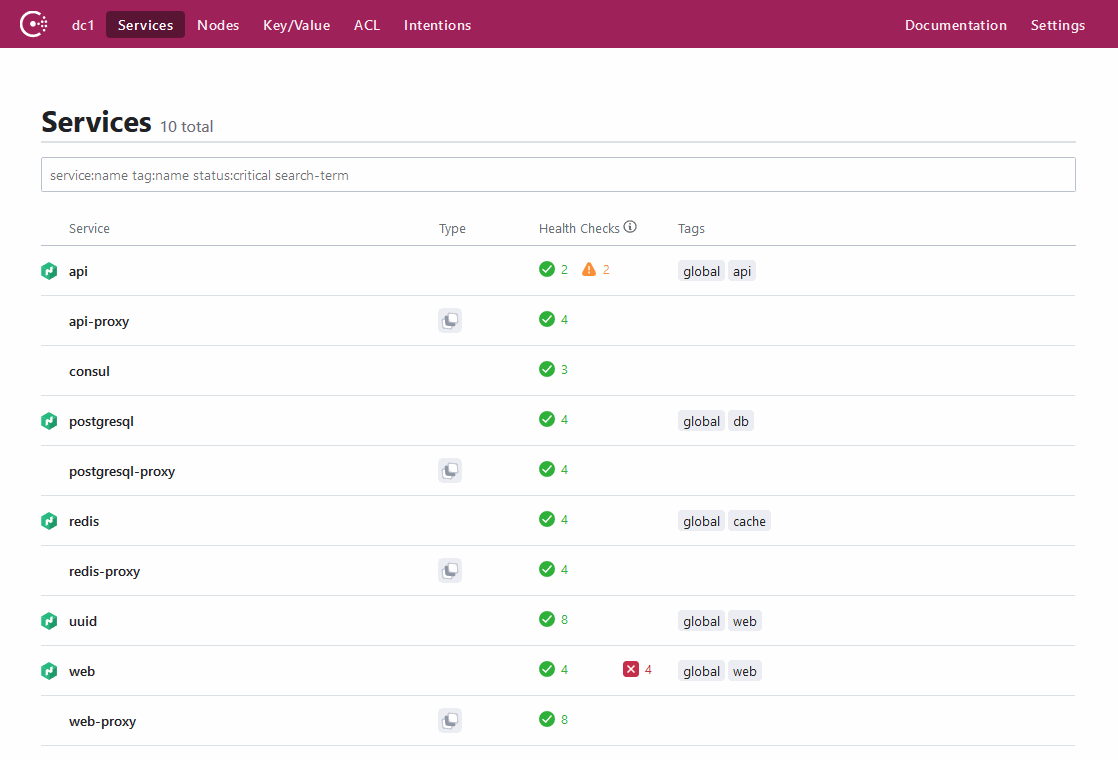Viewport: 1118px width, 760px height.
Task: Click the redis-proxy proxy type icon
Action: [450, 571]
